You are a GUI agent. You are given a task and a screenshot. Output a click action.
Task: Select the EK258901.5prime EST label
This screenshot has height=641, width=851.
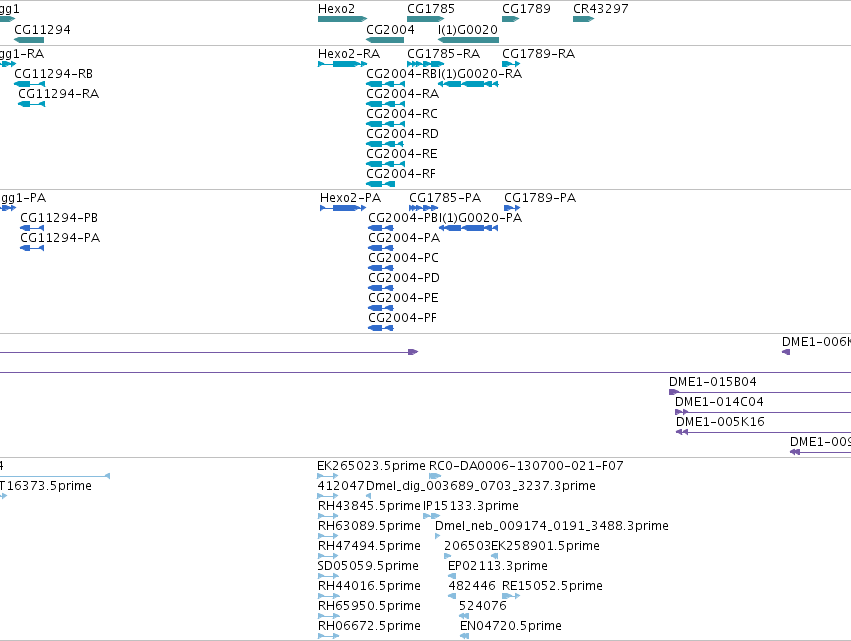pos(545,547)
